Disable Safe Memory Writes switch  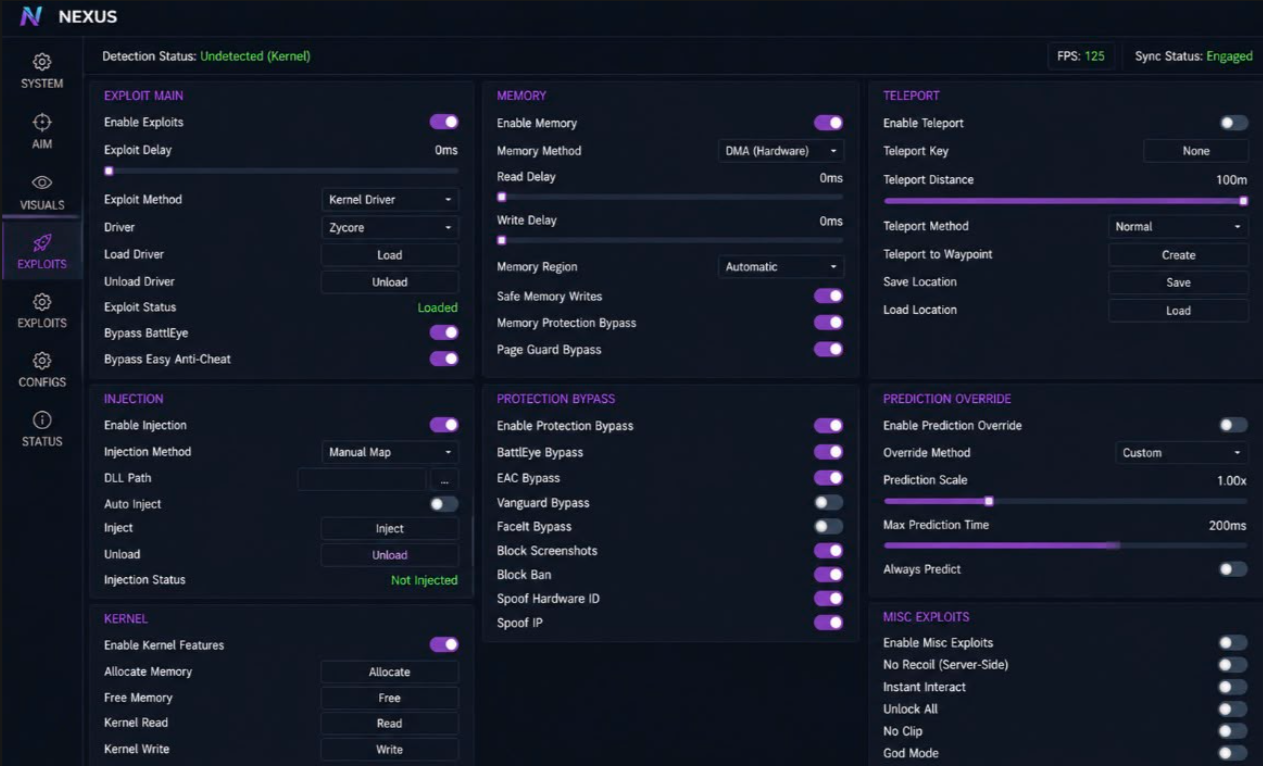click(828, 296)
